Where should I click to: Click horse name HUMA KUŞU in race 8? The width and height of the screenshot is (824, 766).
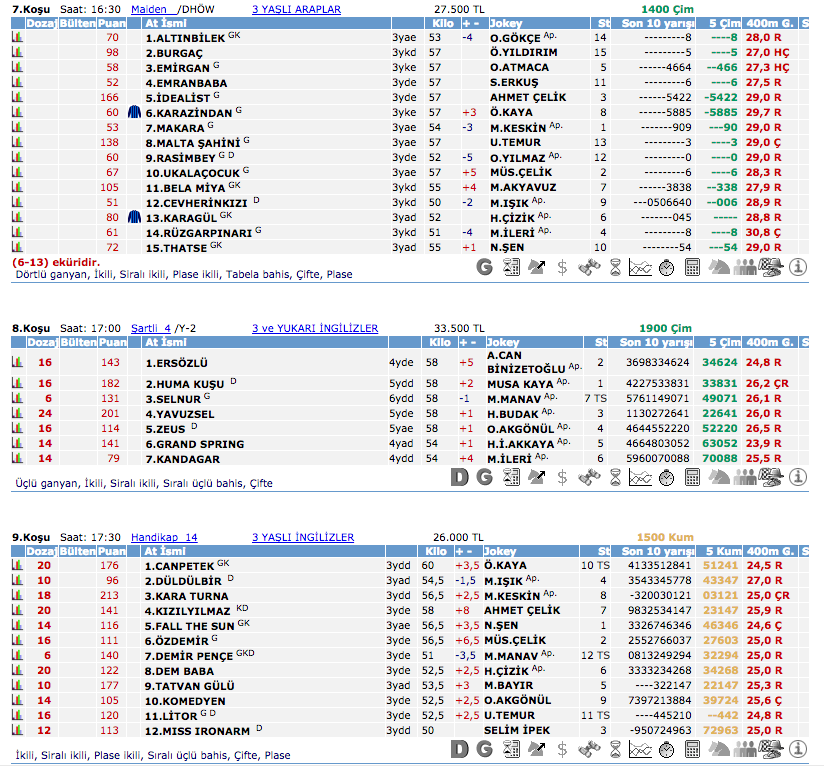click(185, 383)
